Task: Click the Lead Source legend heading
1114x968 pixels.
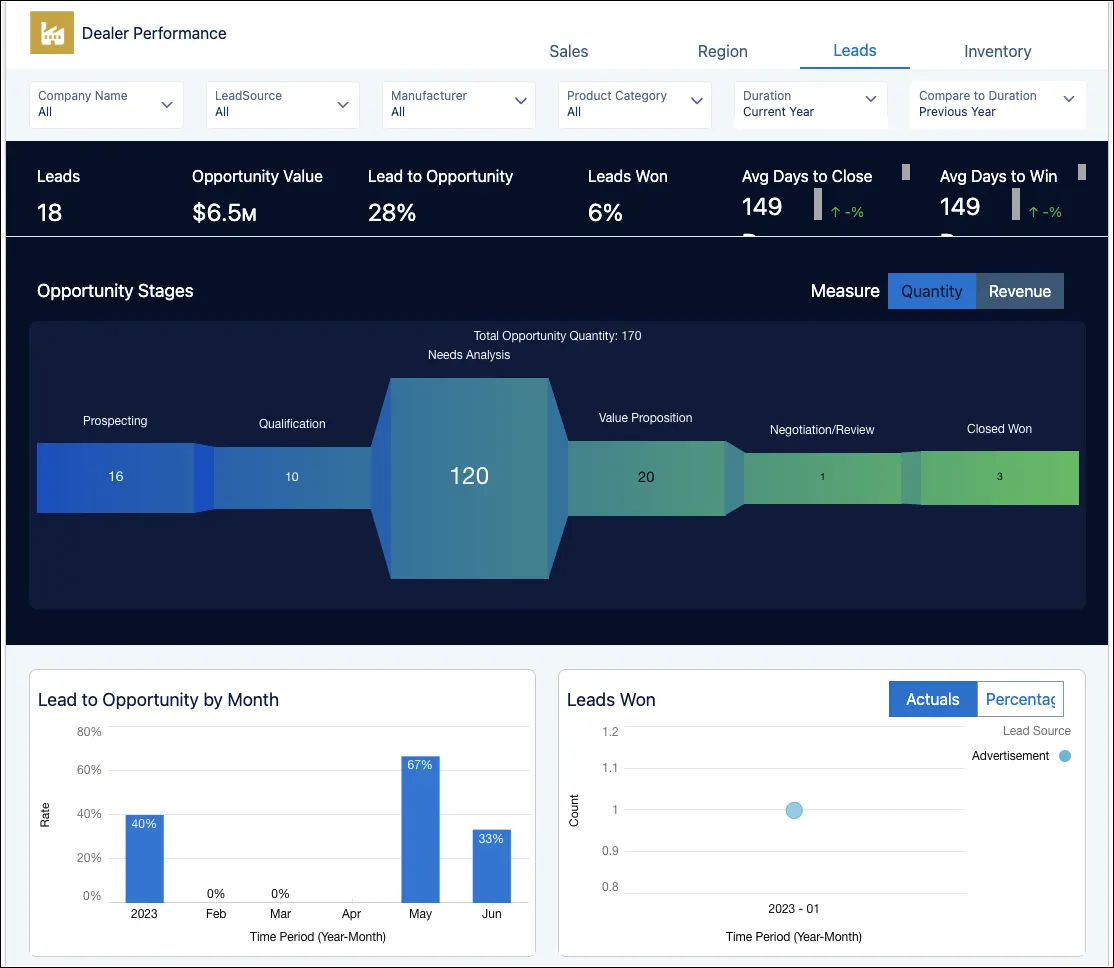Action: pos(1036,731)
